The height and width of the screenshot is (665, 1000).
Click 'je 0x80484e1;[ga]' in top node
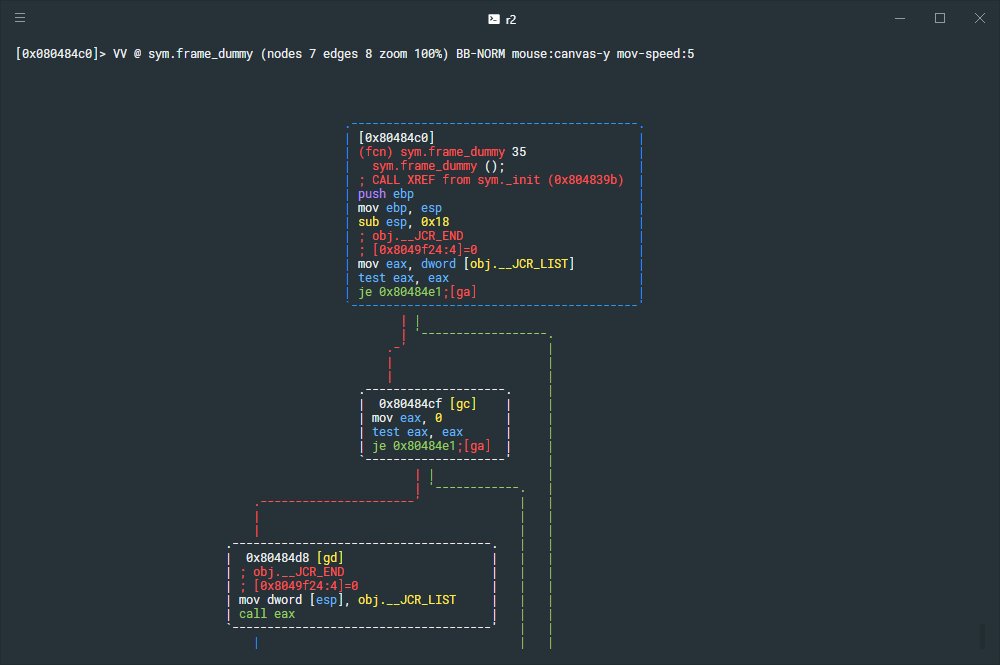point(417,292)
